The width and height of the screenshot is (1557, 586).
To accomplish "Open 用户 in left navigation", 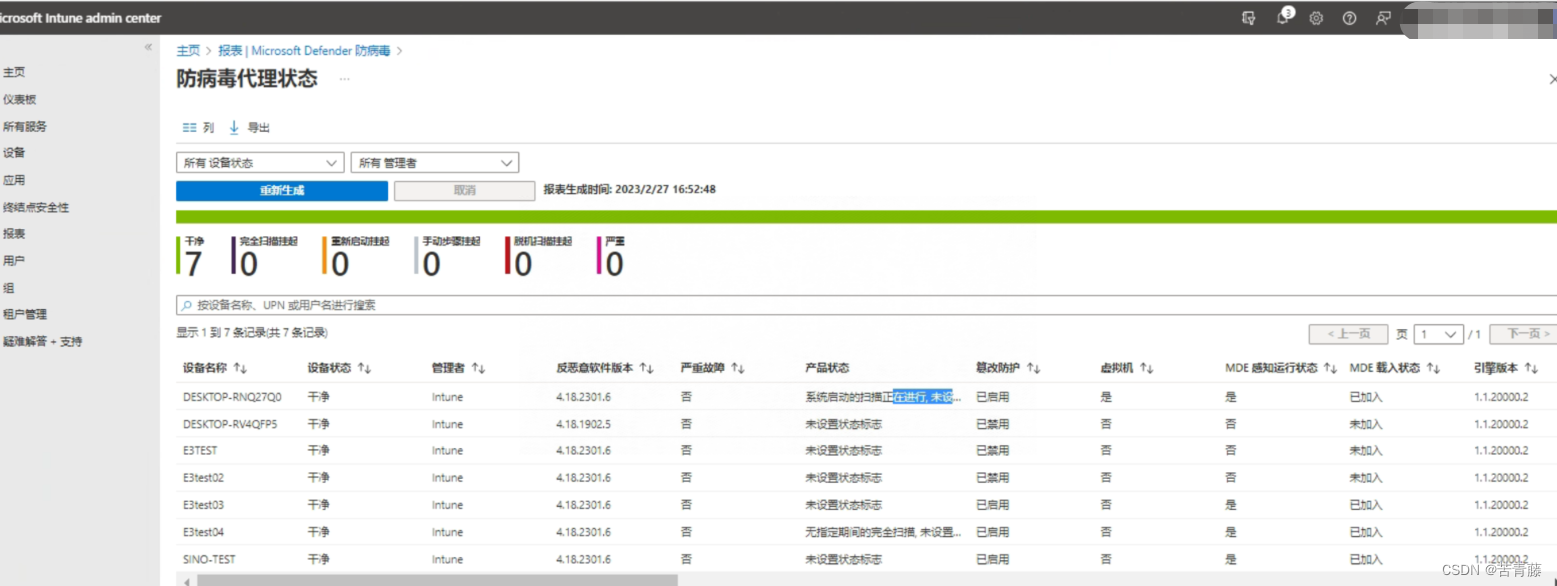I will [x=14, y=260].
